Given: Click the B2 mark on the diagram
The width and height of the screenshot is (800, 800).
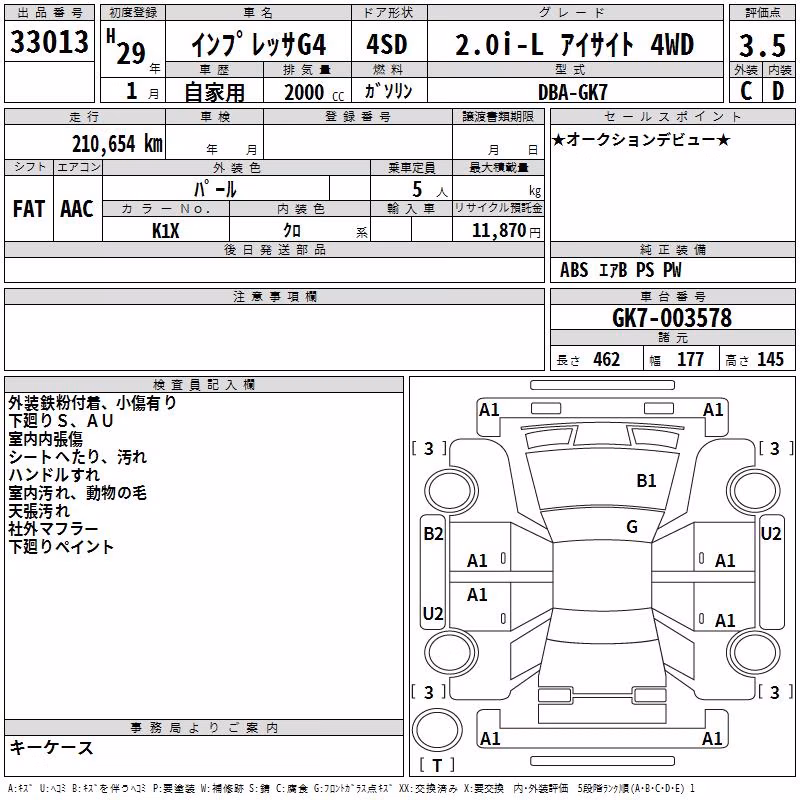Looking at the screenshot, I should pyautogui.click(x=433, y=534).
